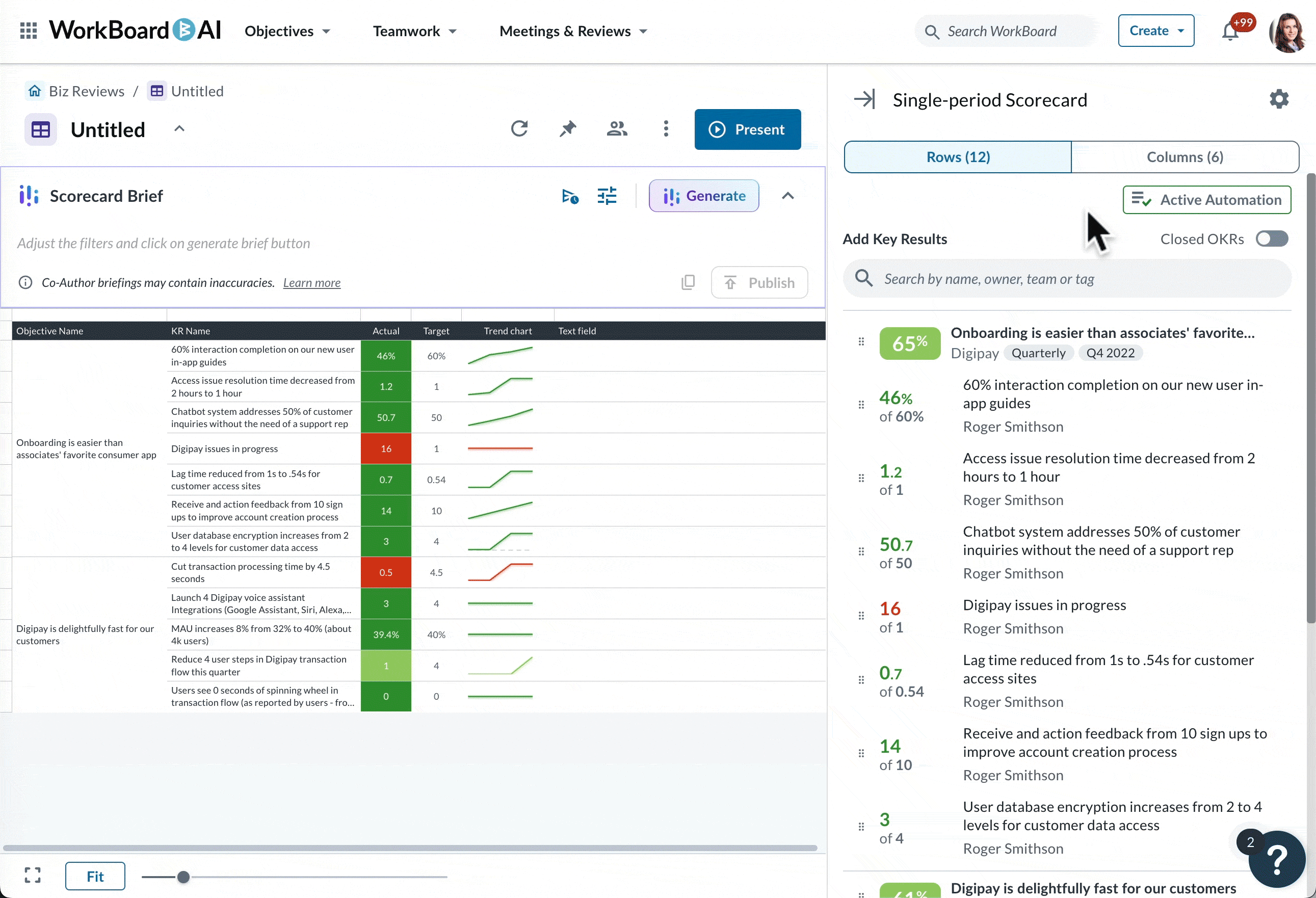This screenshot has width=1316, height=898.
Task: Open the three-dot more options menu
Action: pos(666,129)
